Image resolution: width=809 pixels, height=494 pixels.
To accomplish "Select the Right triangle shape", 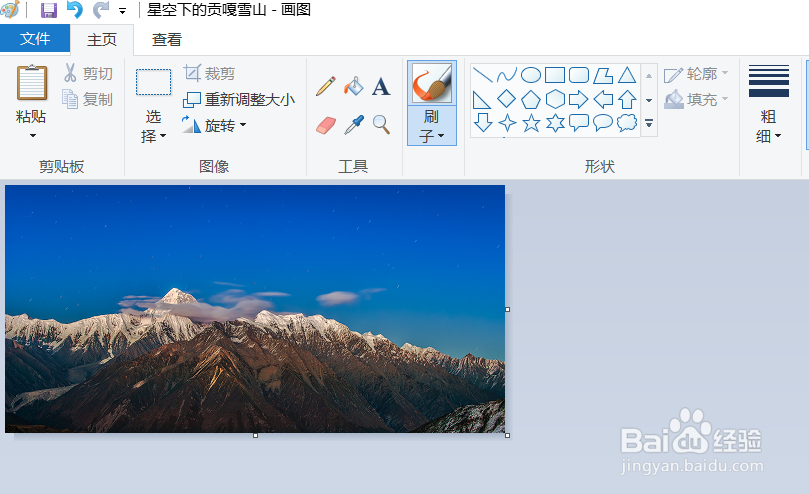I will (x=482, y=99).
